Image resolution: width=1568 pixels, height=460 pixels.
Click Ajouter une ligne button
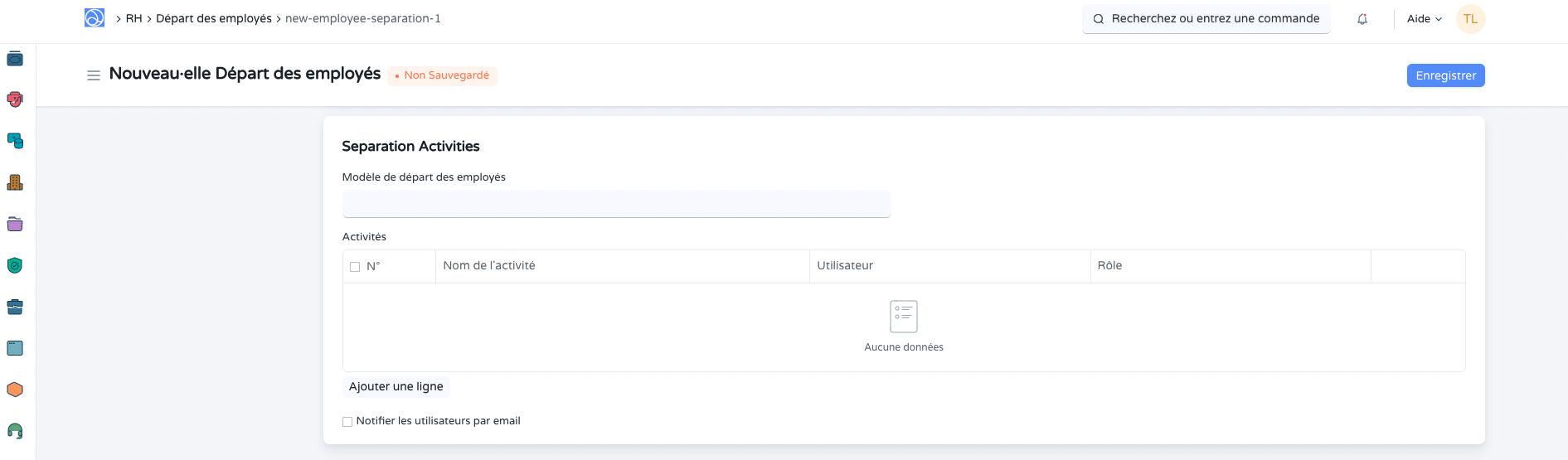point(396,386)
